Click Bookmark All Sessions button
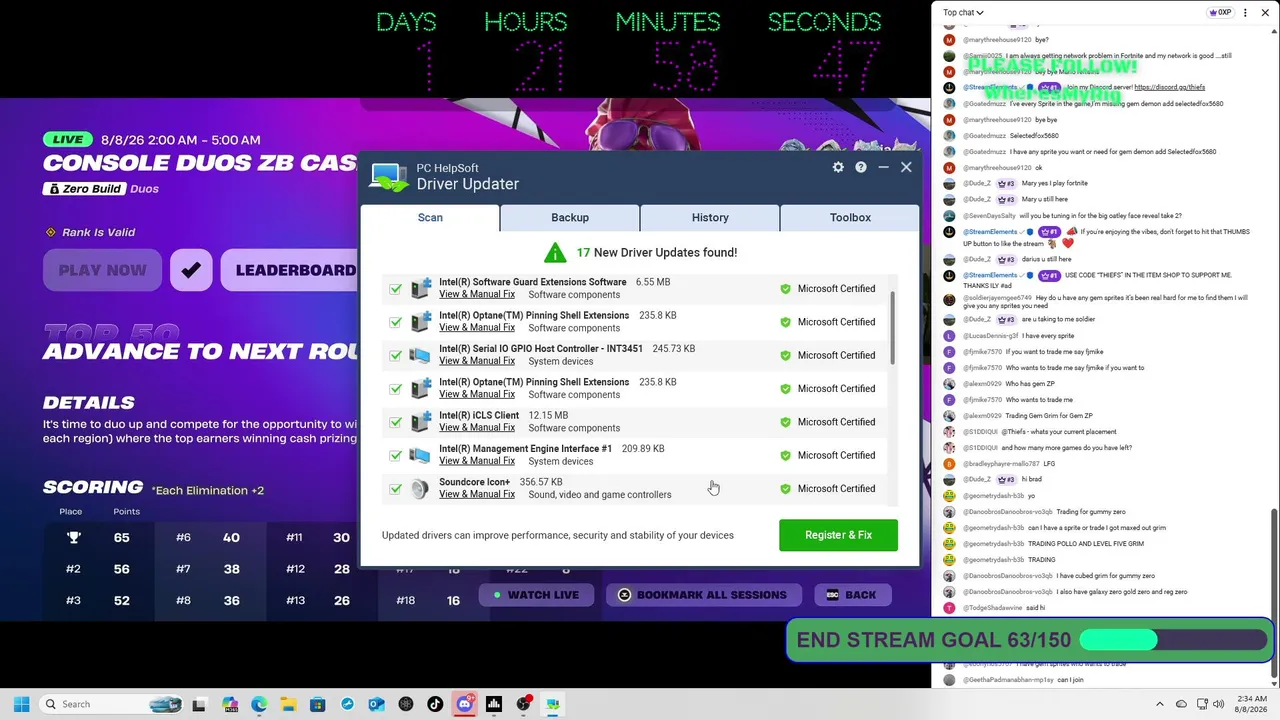 coord(703,595)
